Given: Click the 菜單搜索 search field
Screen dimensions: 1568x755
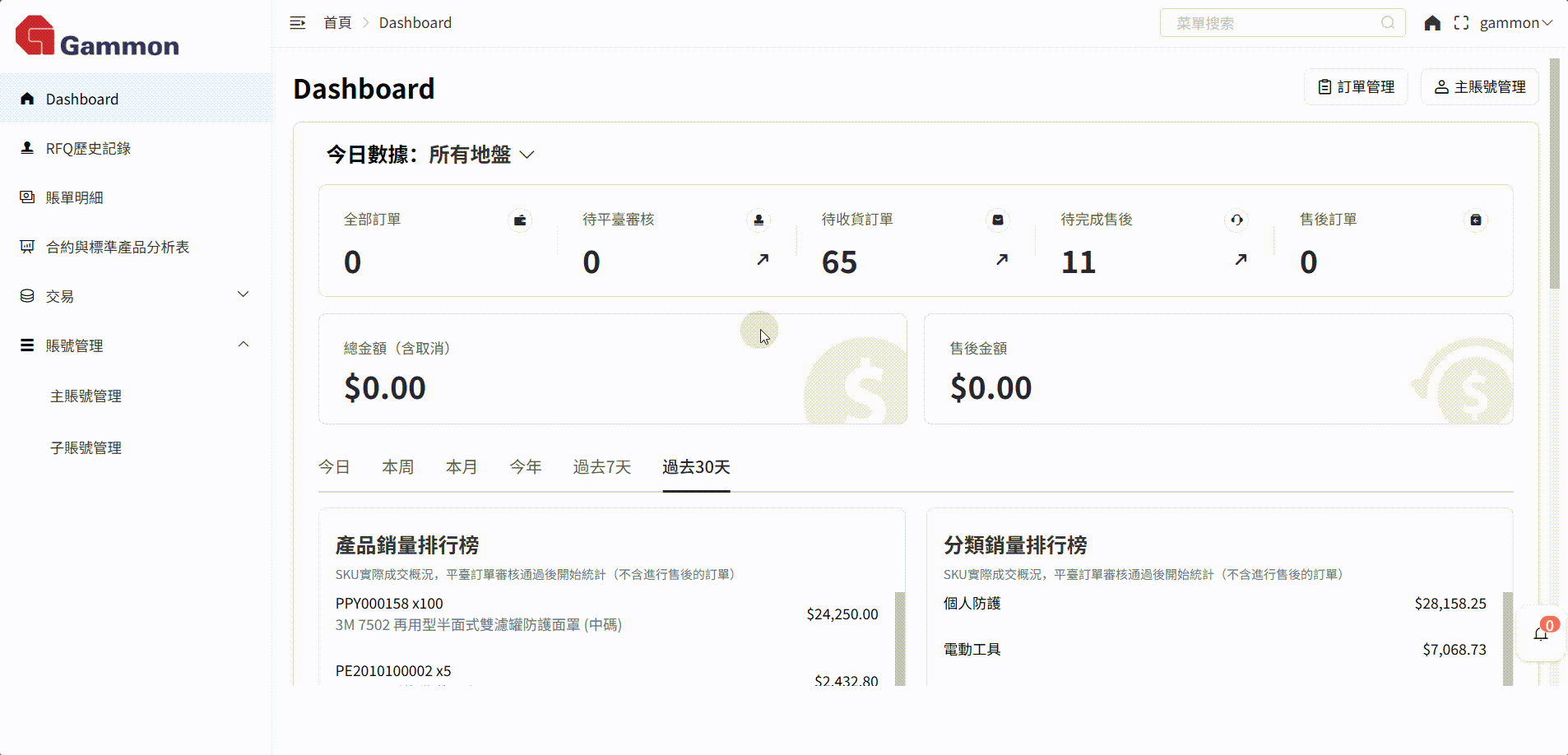Looking at the screenshot, I should pyautogui.click(x=1271, y=23).
